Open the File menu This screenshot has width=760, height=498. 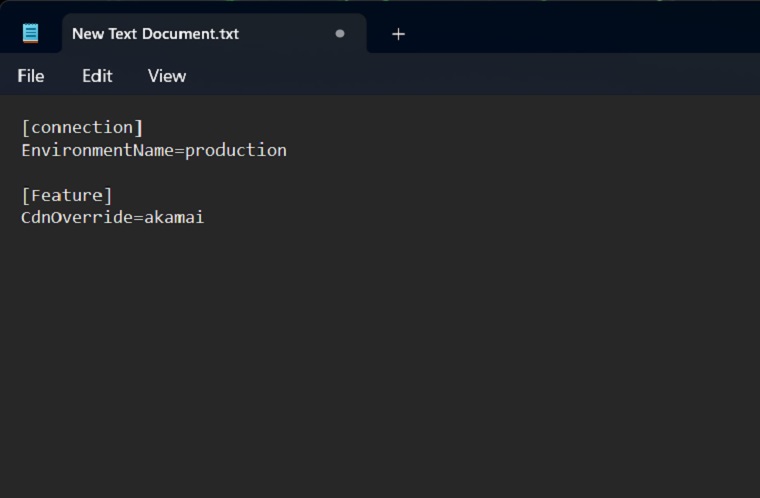pyautogui.click(x=31, y=76)
